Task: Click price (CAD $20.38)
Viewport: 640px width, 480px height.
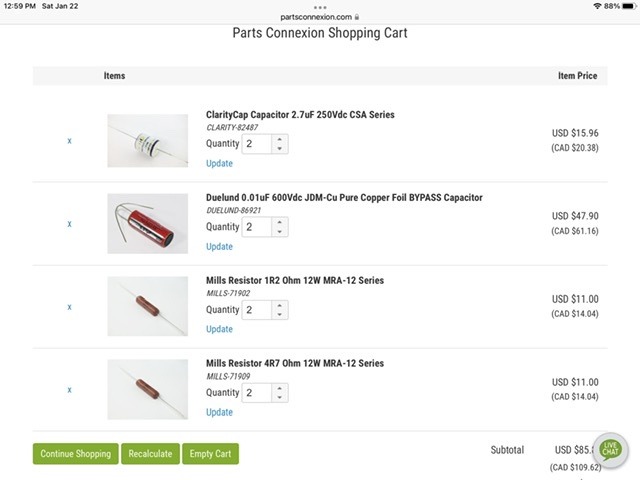Action: [575, 148]
